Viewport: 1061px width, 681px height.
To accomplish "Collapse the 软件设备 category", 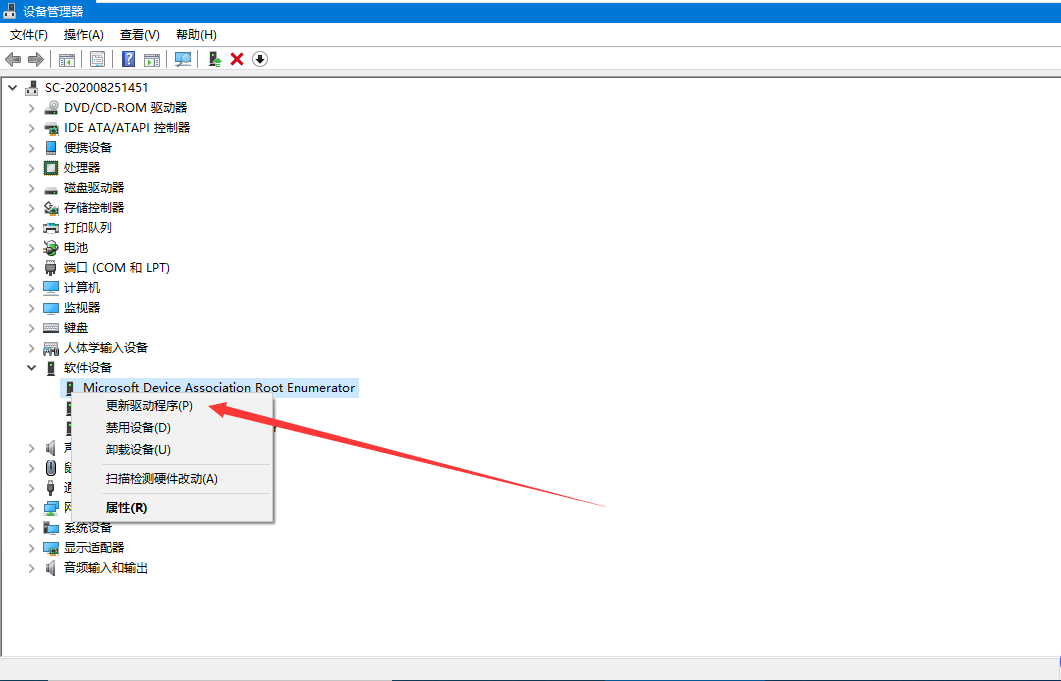I will (32, 368).
